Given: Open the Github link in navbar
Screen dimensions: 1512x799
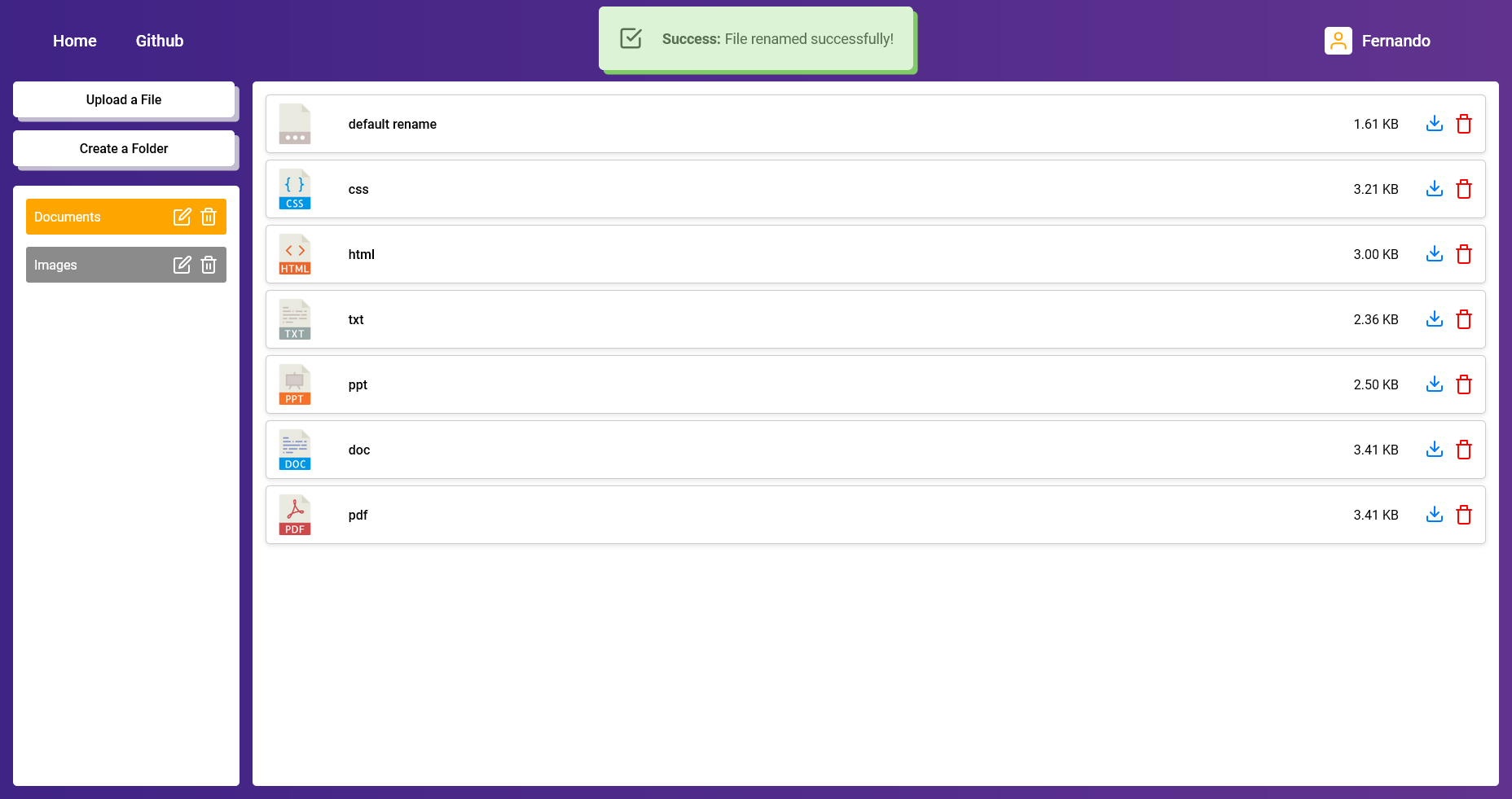Looking at the screenshot, I should pos(160,41).
